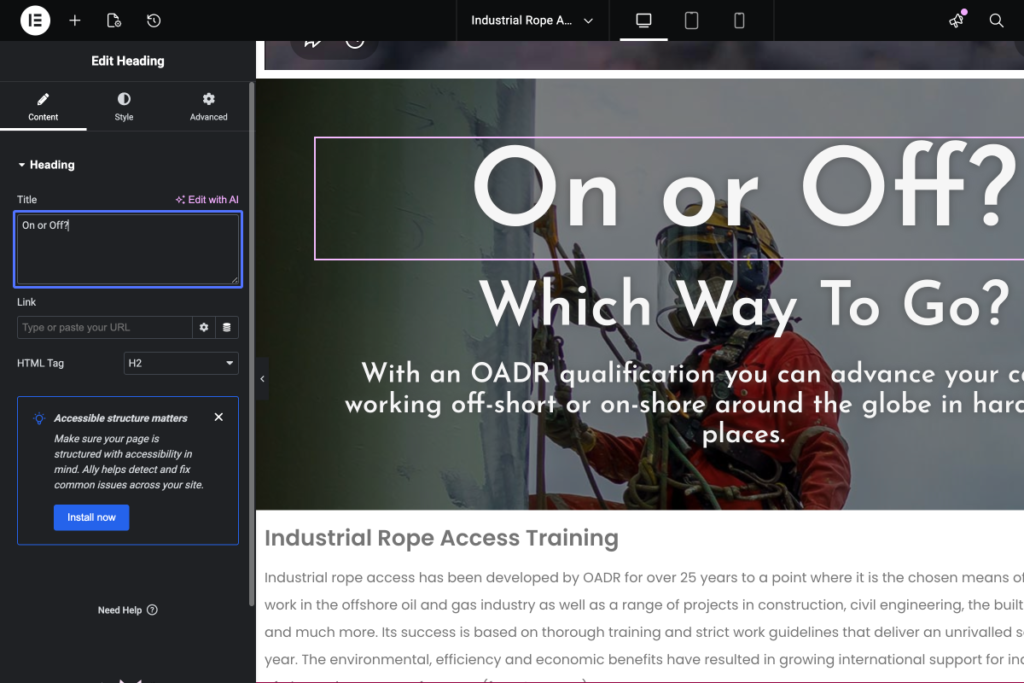Focus the Title text area
1024x683 pixels.
[x=128, y=249]
